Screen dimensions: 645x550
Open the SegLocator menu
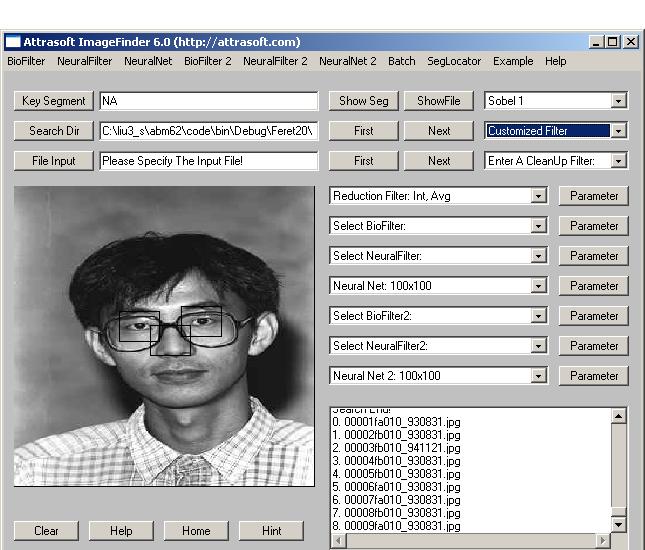454,61
